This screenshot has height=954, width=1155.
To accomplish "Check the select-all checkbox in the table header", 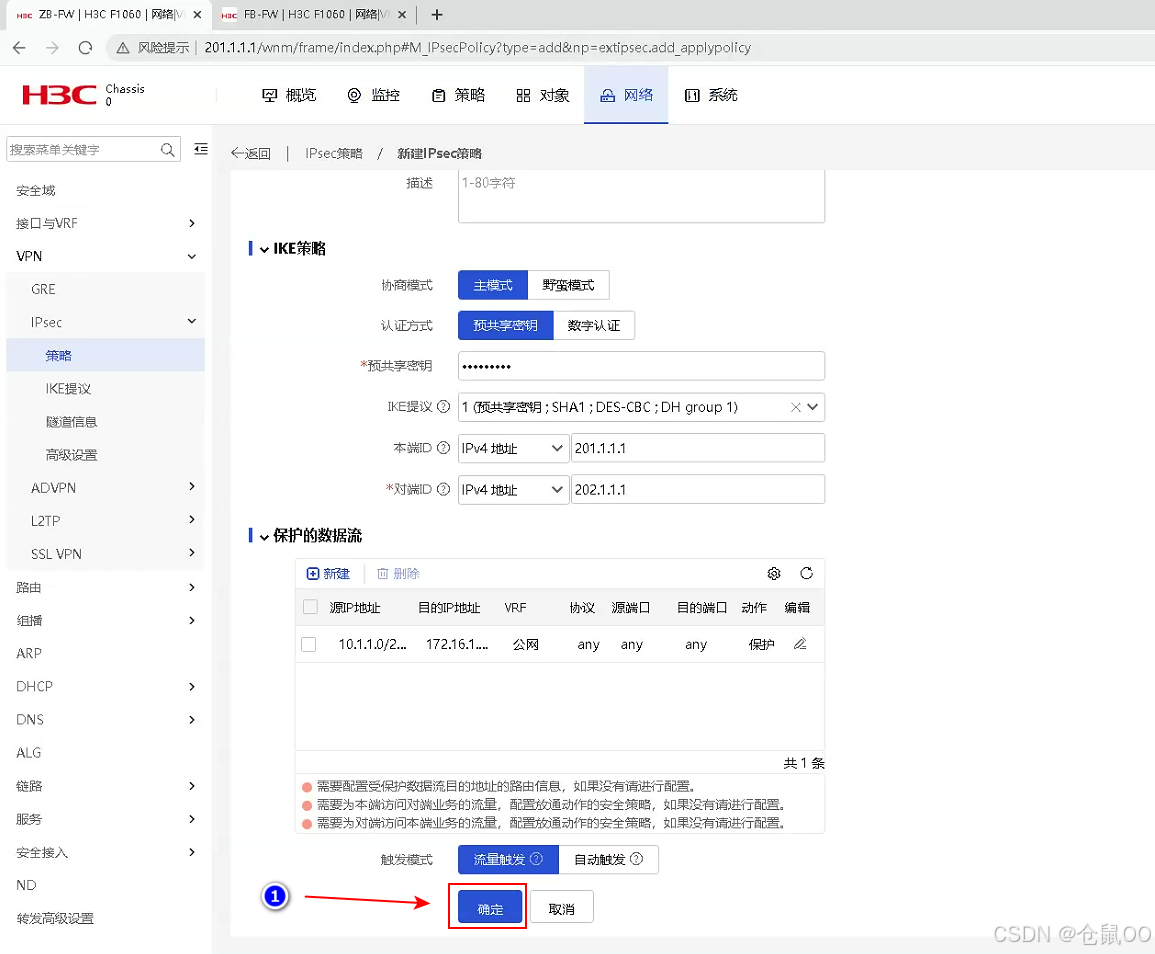I will pos(308,607).
